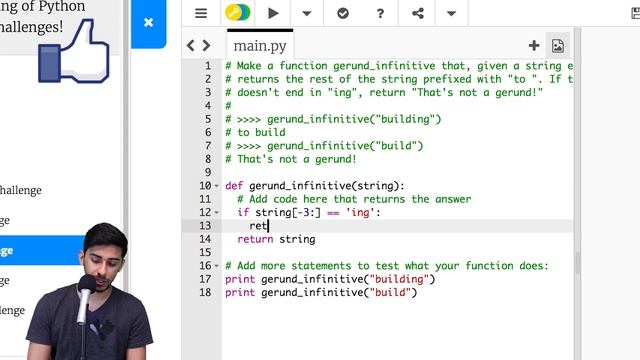Click comment '# to build' on line 6
Screen dimensions: 640x360
[256, 132]
